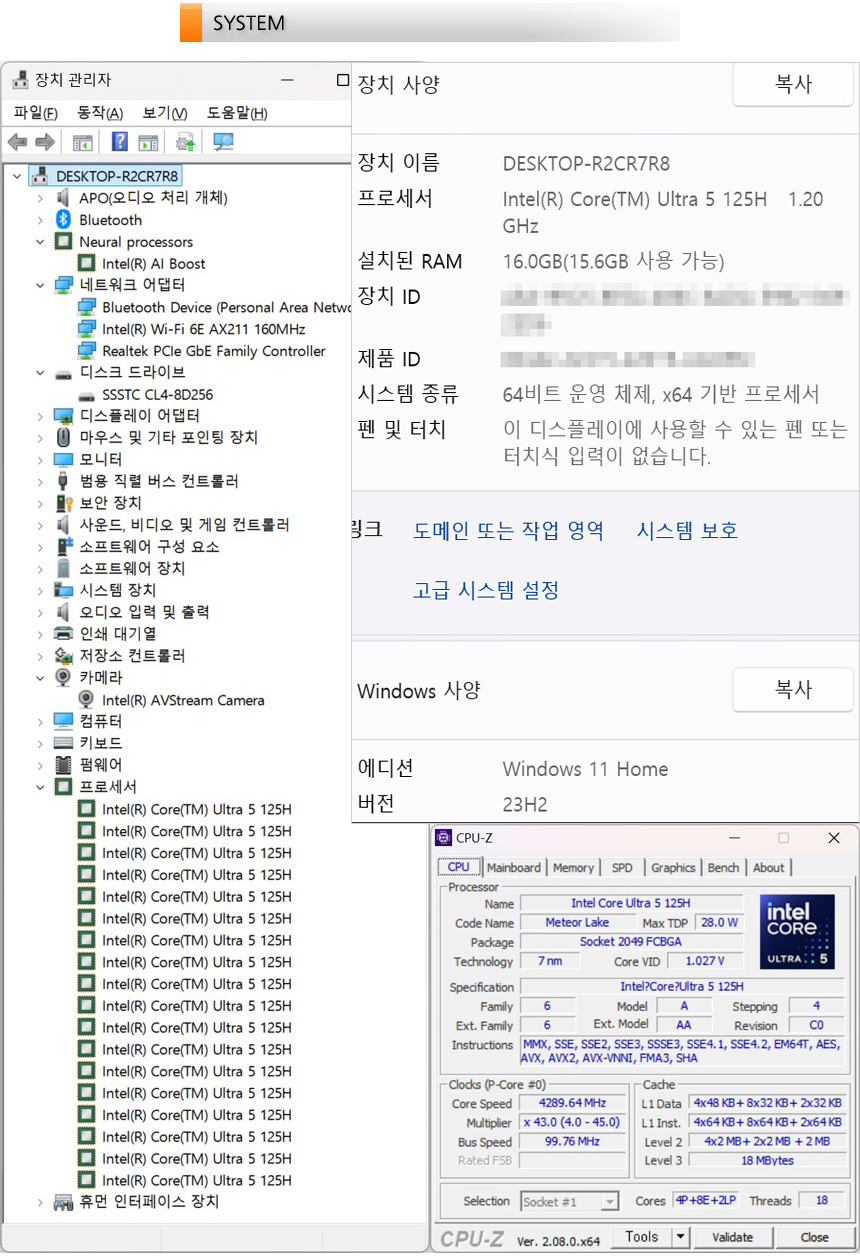Image resolution: width=860 pixels, height=1257 pixels.
Task: Open the 도움말(H) menu
Action: (x=237, y=113)
